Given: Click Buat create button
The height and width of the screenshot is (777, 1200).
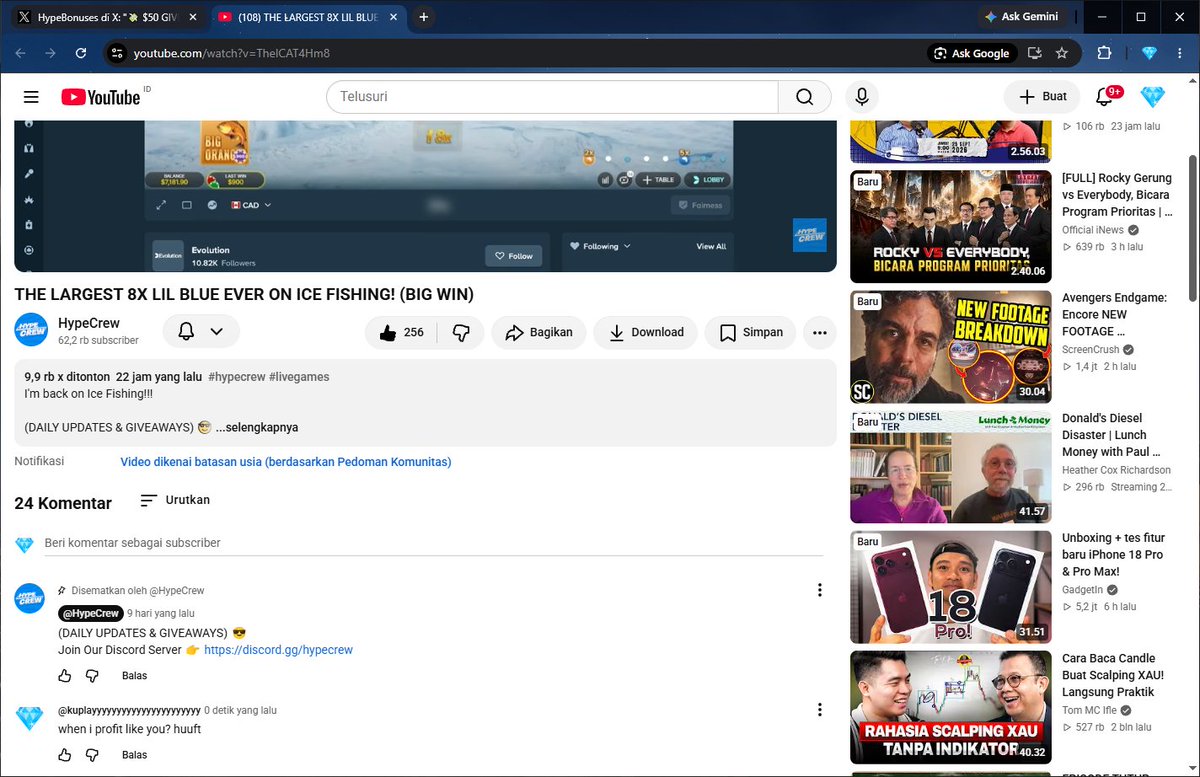Looking at the screenshot, I should (1042, 97).
